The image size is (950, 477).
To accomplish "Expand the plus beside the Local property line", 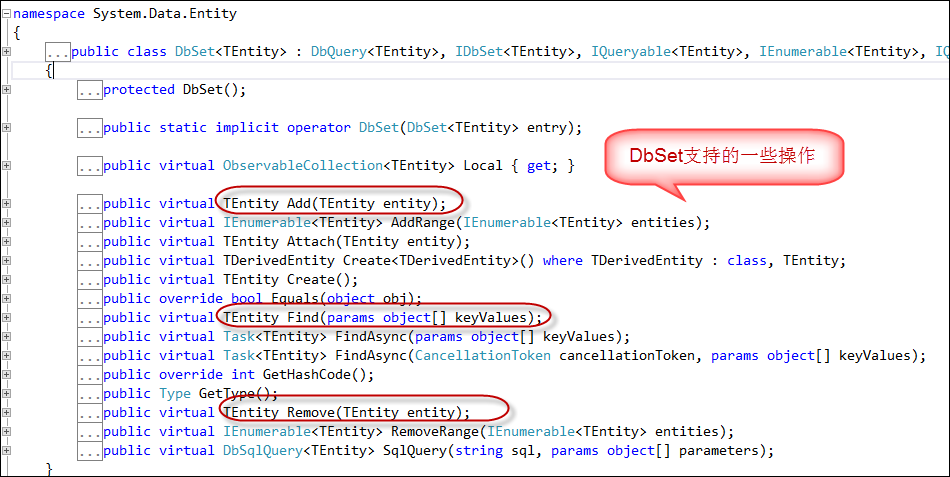I will pyautogui.click(x=7, y=165).
